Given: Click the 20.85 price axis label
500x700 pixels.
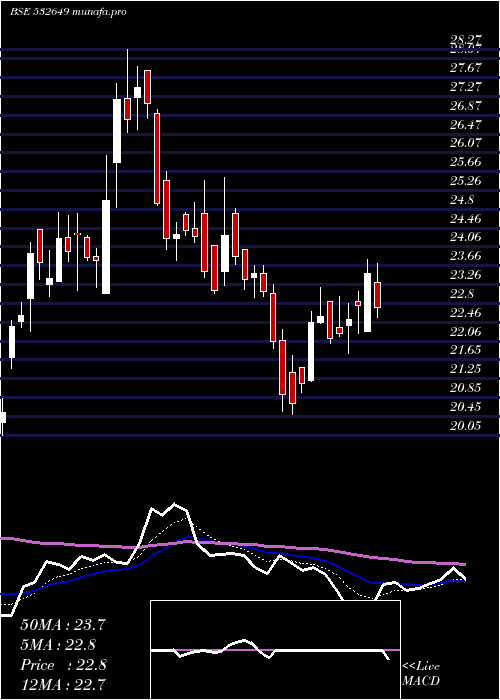Looking at the screenshot, I should pos(466,388).
